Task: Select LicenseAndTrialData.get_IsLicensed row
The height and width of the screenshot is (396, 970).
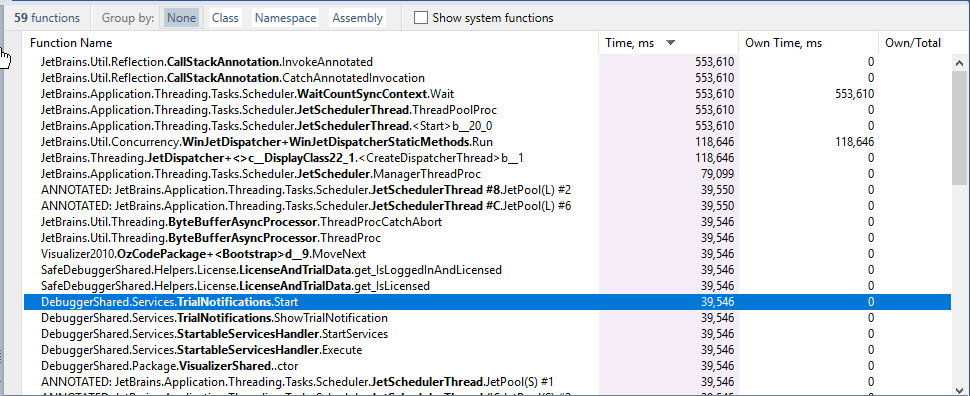Action: [487, 286]
